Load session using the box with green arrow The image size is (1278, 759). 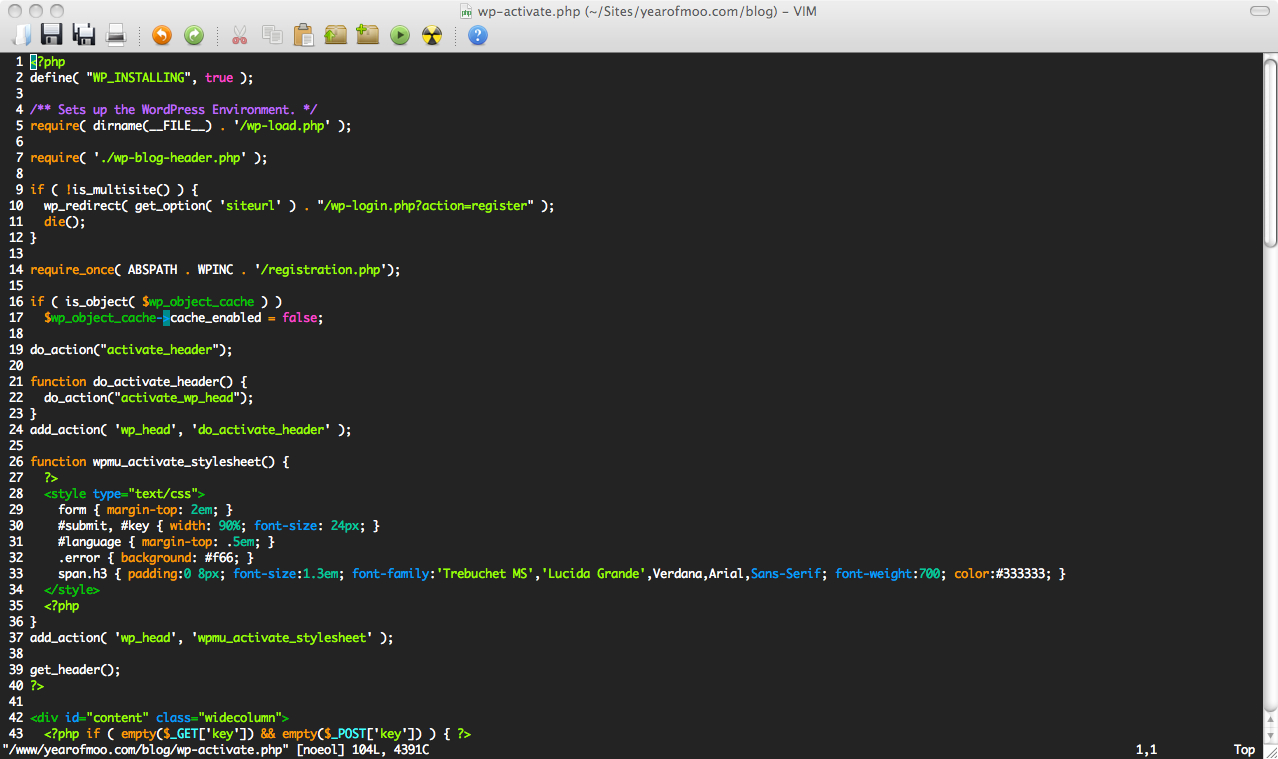(x=336, y=35)
